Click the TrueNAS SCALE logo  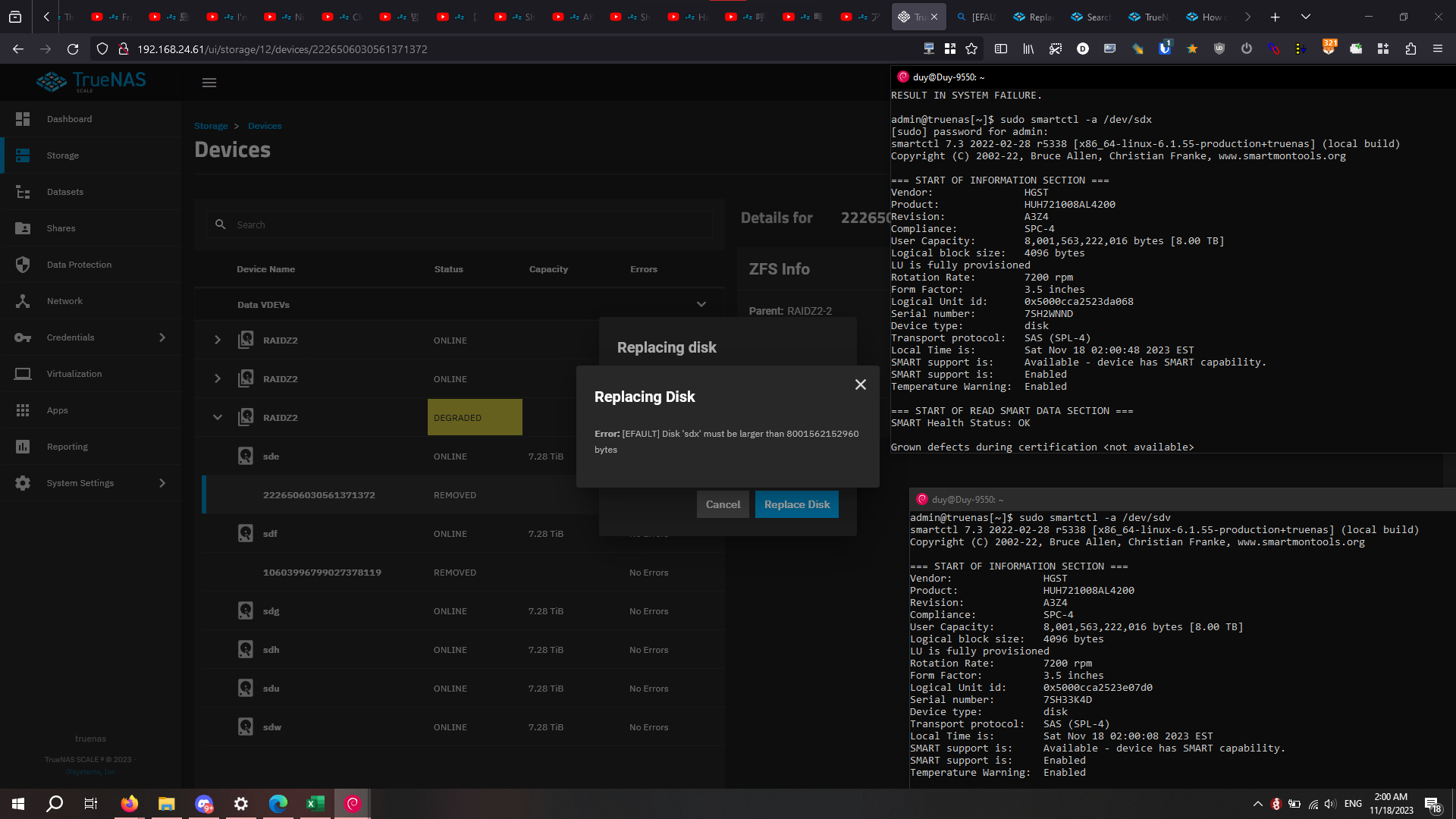[x=91, y=81]
